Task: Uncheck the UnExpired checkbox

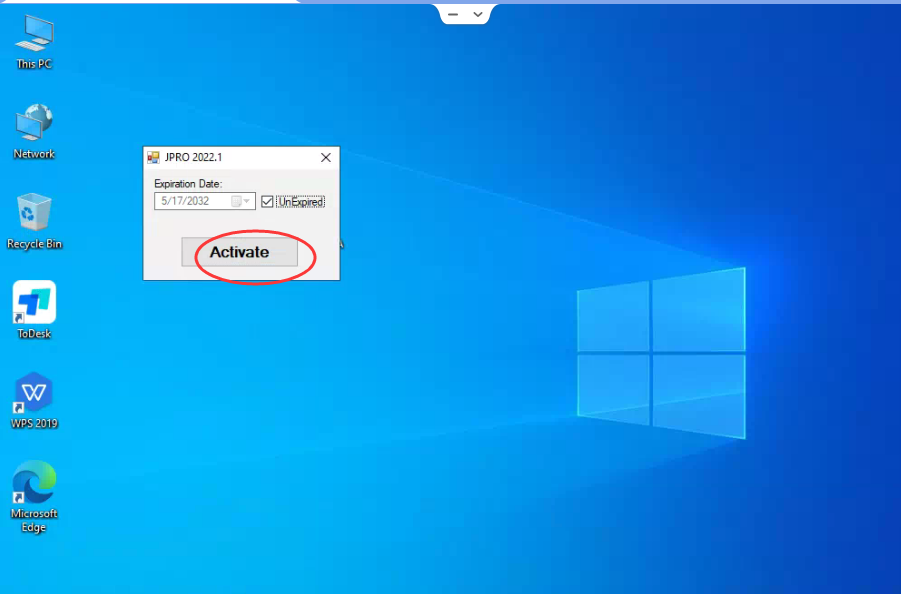Action: click(x=267, y=202)
